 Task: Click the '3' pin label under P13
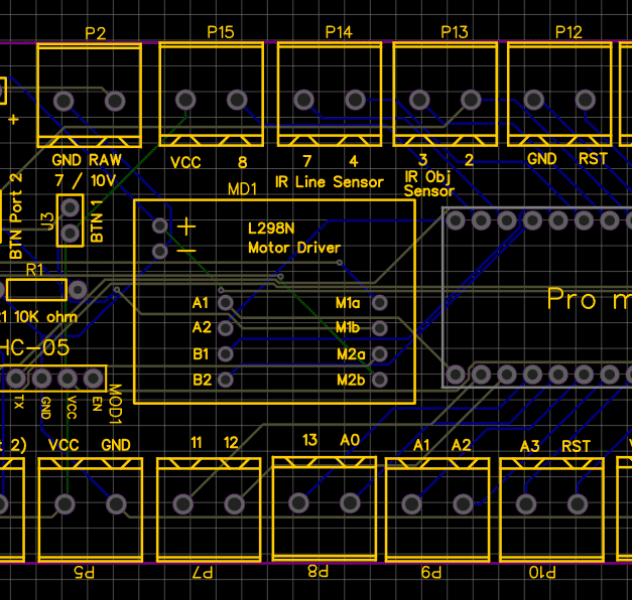[x=423, y=160]
